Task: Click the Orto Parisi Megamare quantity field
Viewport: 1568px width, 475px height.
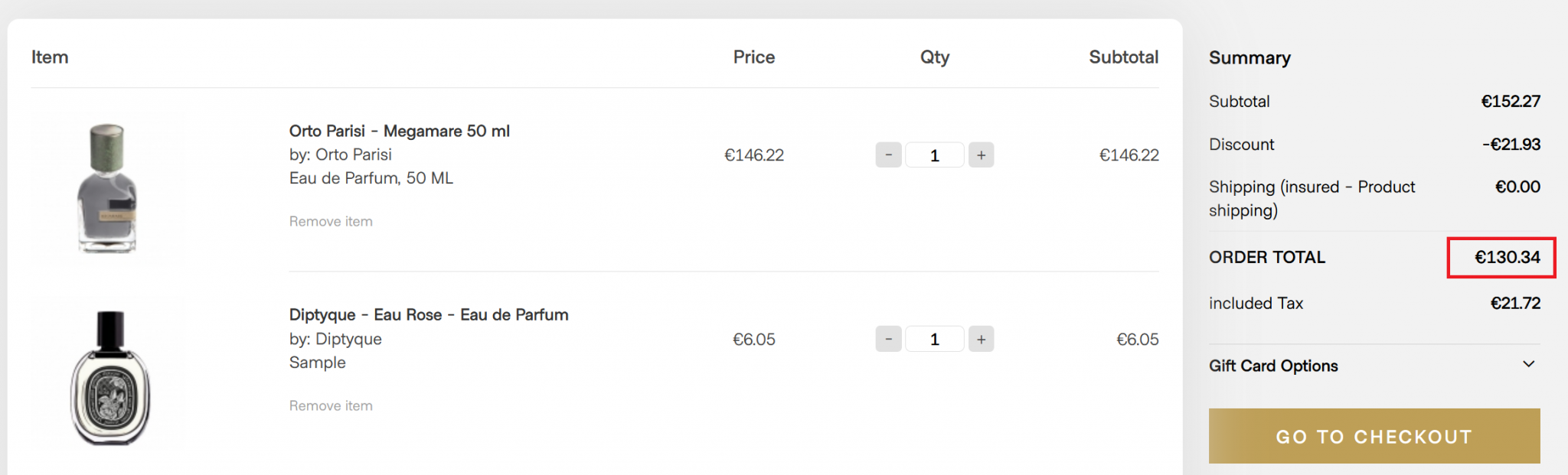Action: click(x=934, y=155)
